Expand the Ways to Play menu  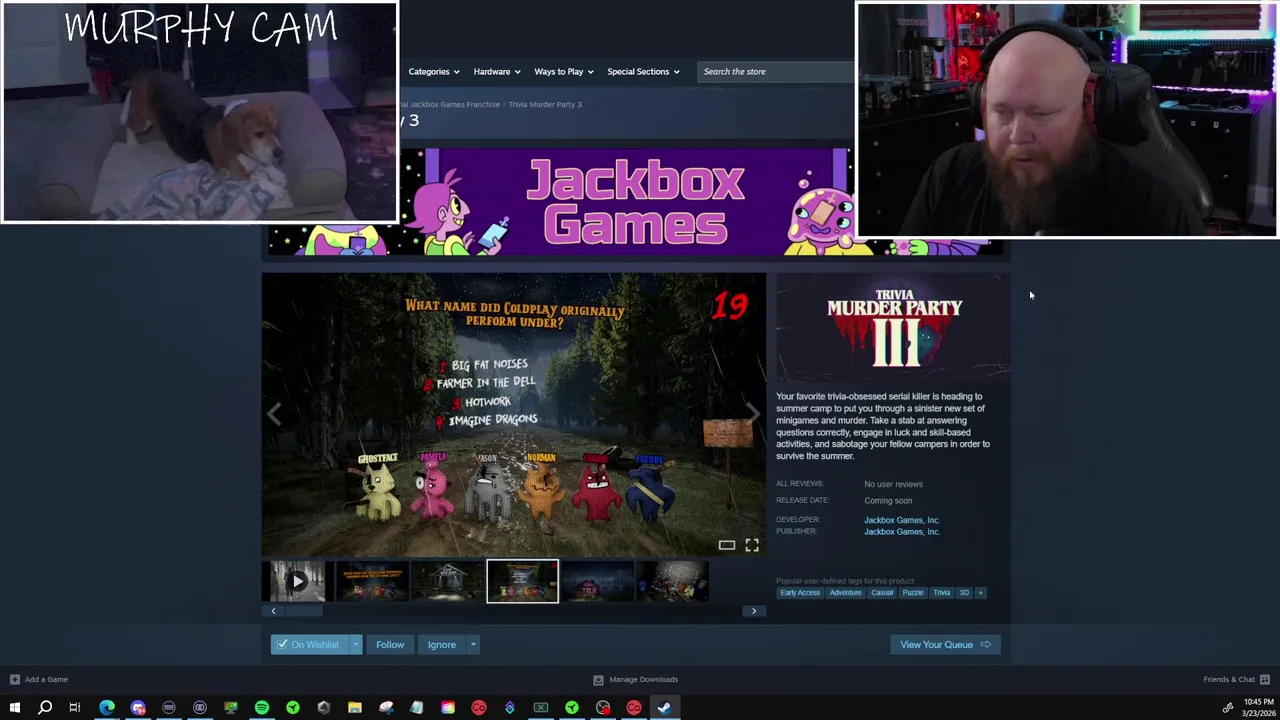click(563, 71)
